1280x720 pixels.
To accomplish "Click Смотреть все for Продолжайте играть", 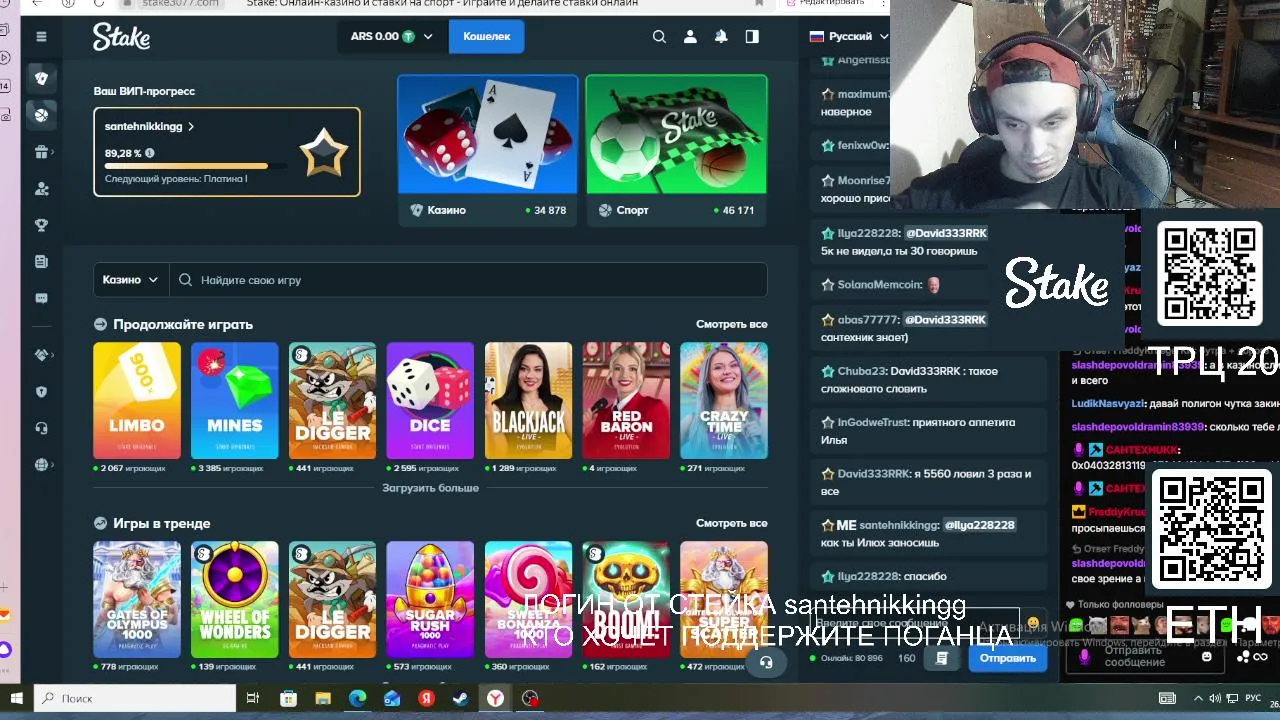I will point(732,324).
